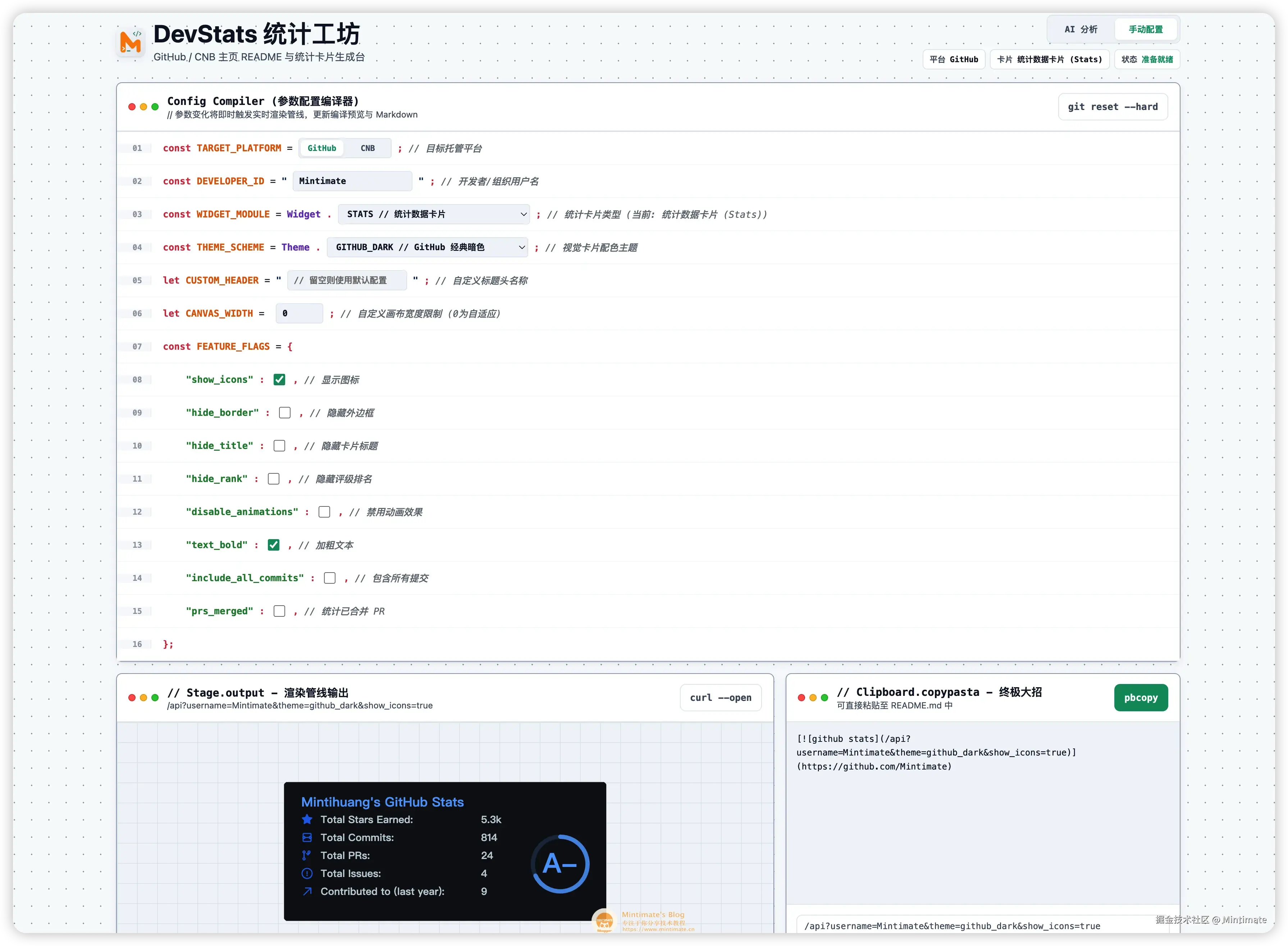1288x946 pixels.
Task: Select the 手动配置 tab
Action: pyautogui.click(x=1145, y=29)
